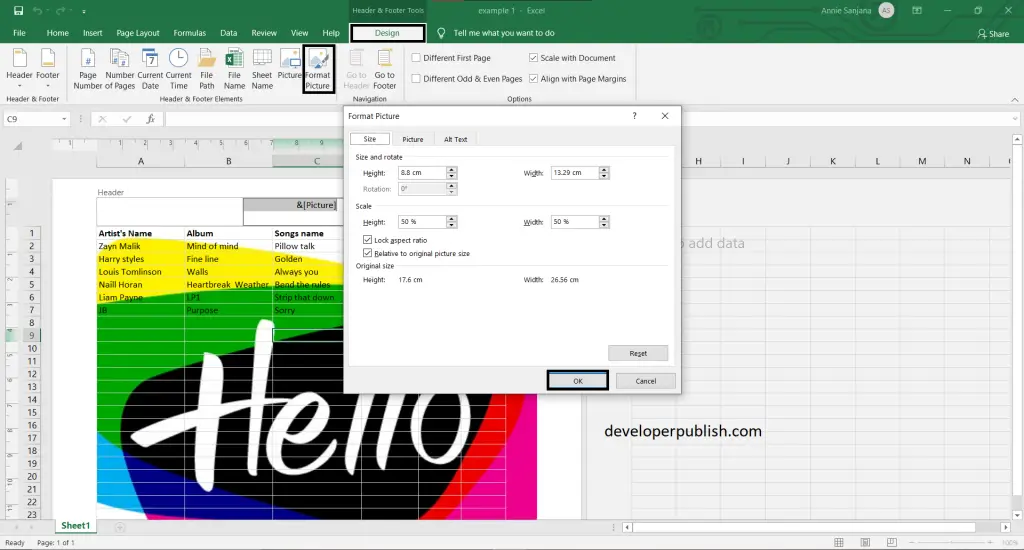Uncheck Align with Page Margins
Image resolution: width=1024 pixels, height=550 pixels.
coord(534,78)
